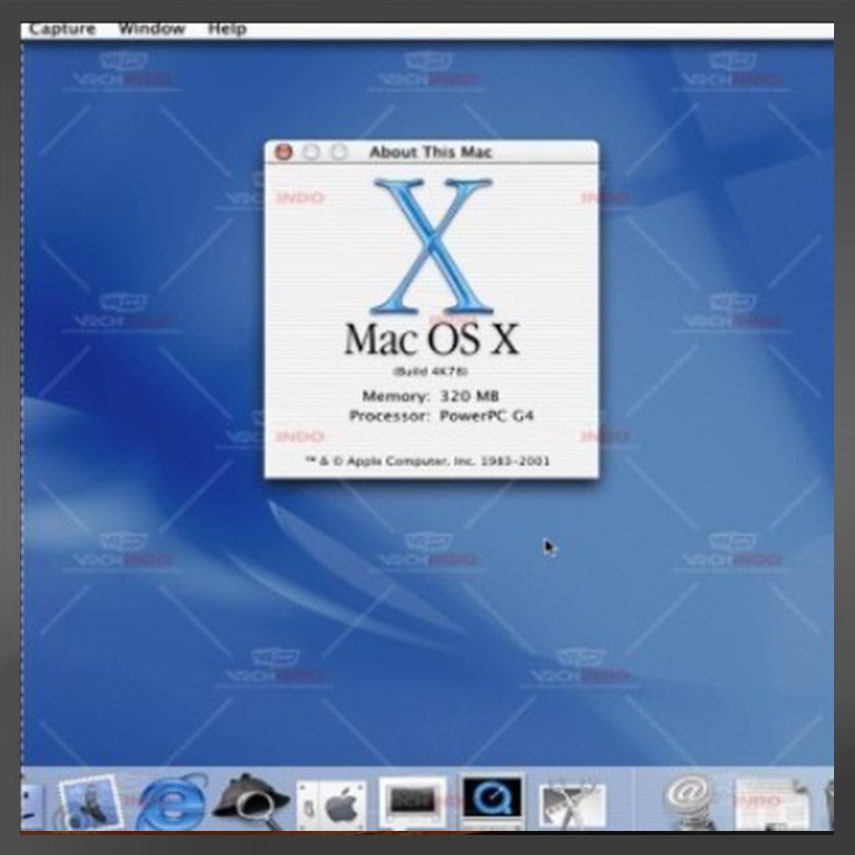The width and height of the screenshot is (855, 855).
Task: Open the Window menu
Action: click(x=151, y=28)
